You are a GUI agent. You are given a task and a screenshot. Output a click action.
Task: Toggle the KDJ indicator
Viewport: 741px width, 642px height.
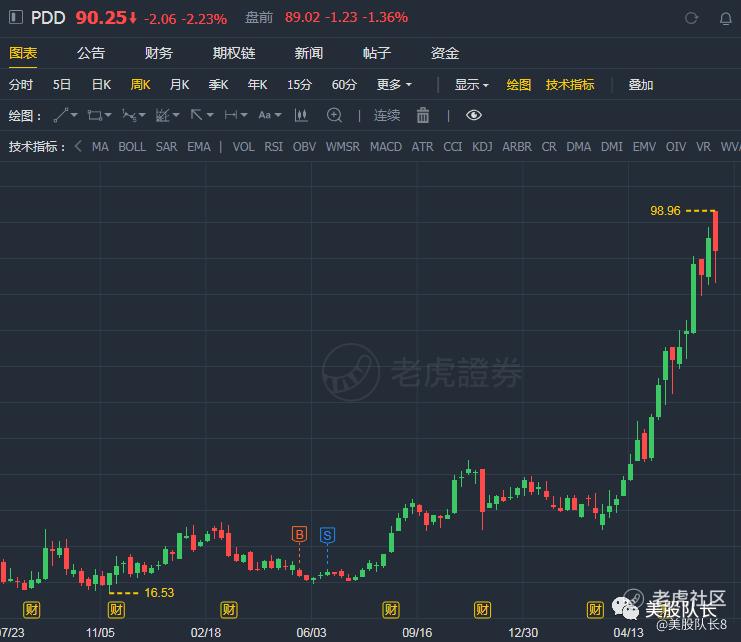pyautogui.click(x=482, y=147)
